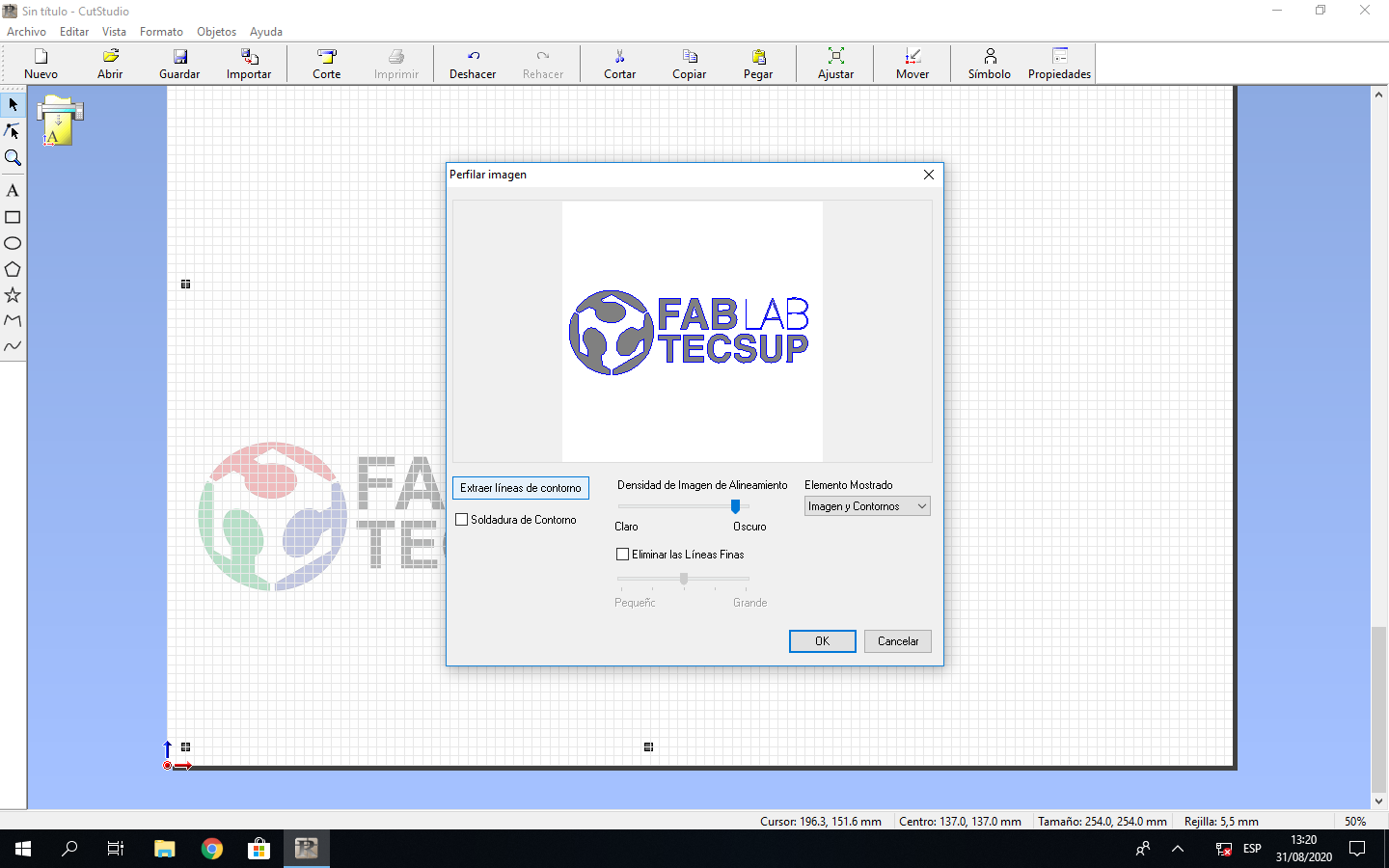The width and height of the screenshot is (1389, 868).
Task: Click the Importar toolbar icon
Action: (x=249, y=64)
